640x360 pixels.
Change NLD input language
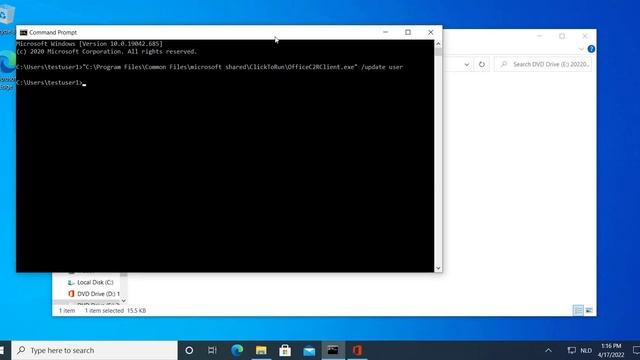[586, 350]
